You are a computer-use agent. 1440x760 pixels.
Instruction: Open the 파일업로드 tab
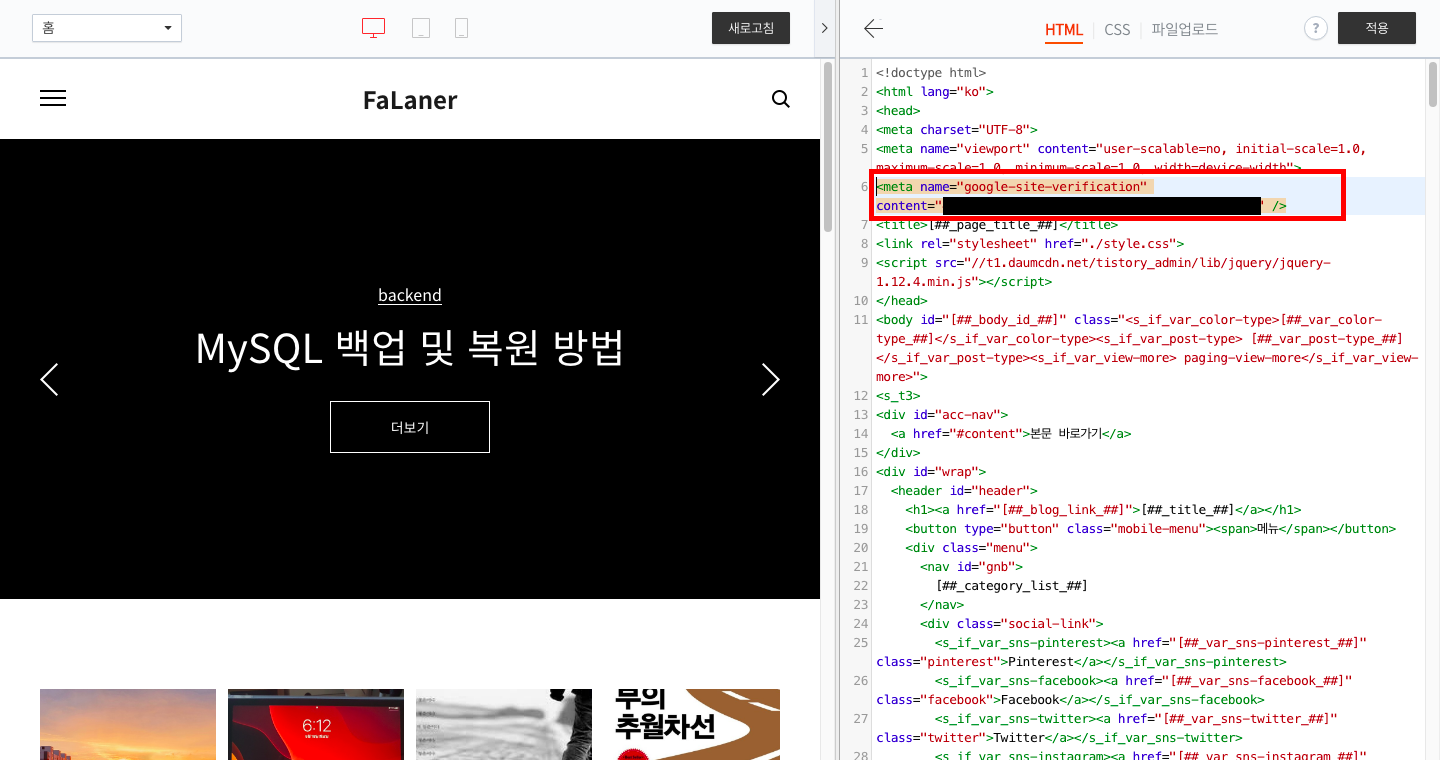(x=1183, y=30)
